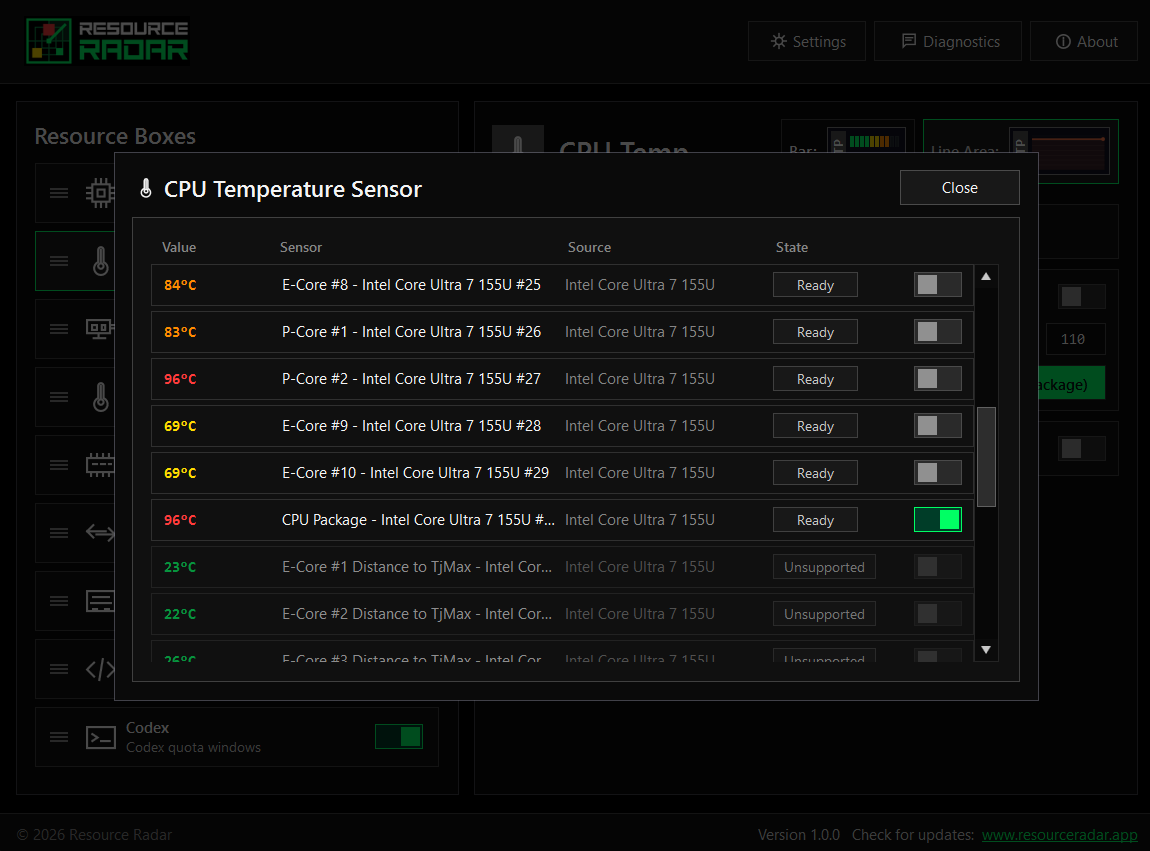Click the 110 value input field

point(1074,339)
